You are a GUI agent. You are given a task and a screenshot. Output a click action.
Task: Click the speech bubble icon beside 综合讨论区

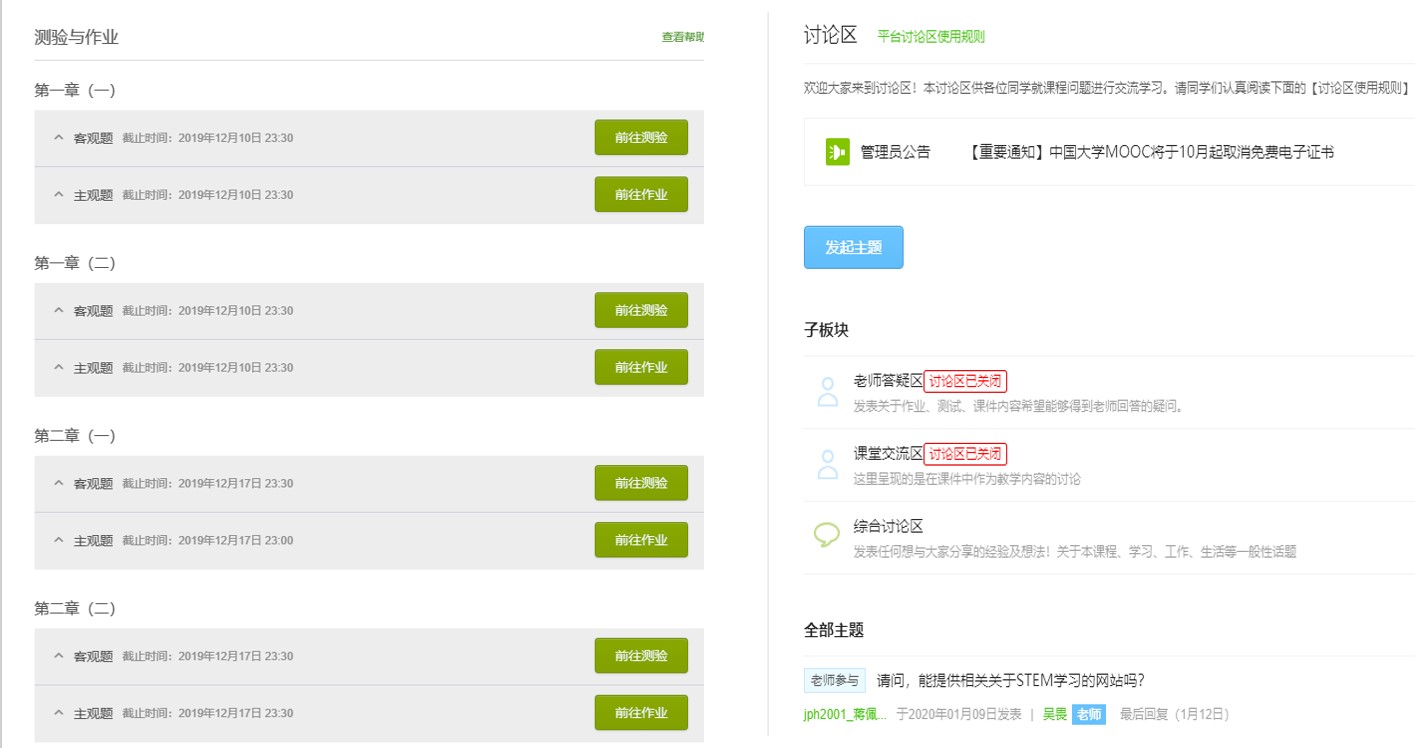pos(827,536)
